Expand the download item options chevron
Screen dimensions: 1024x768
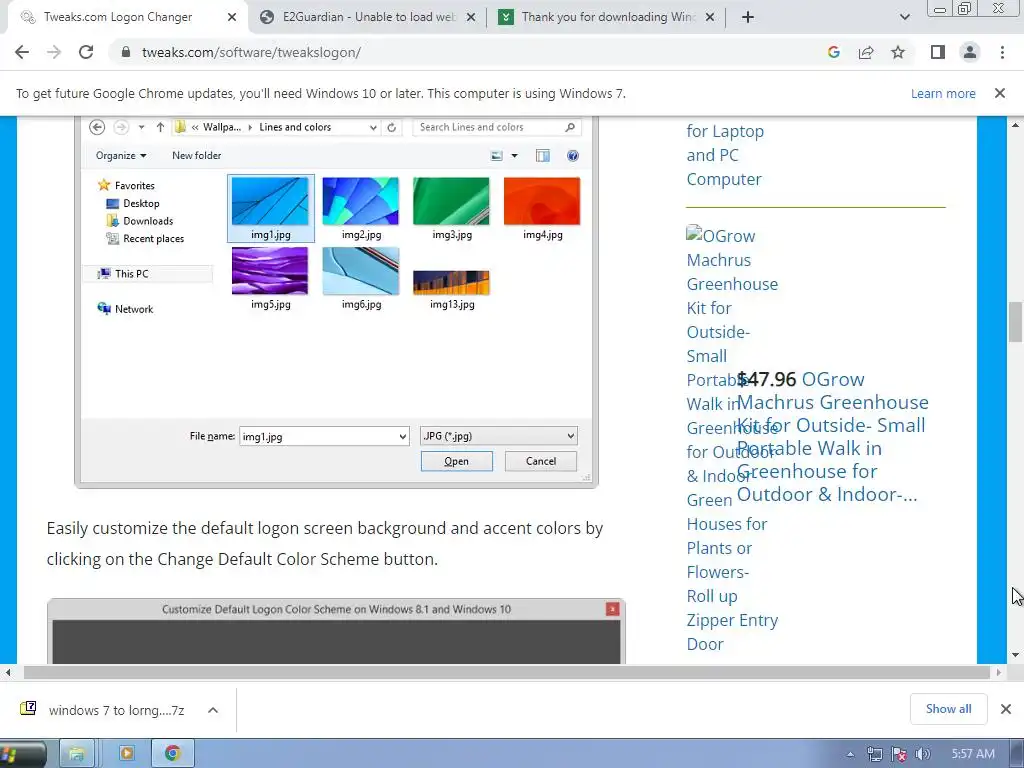(213, 710)
